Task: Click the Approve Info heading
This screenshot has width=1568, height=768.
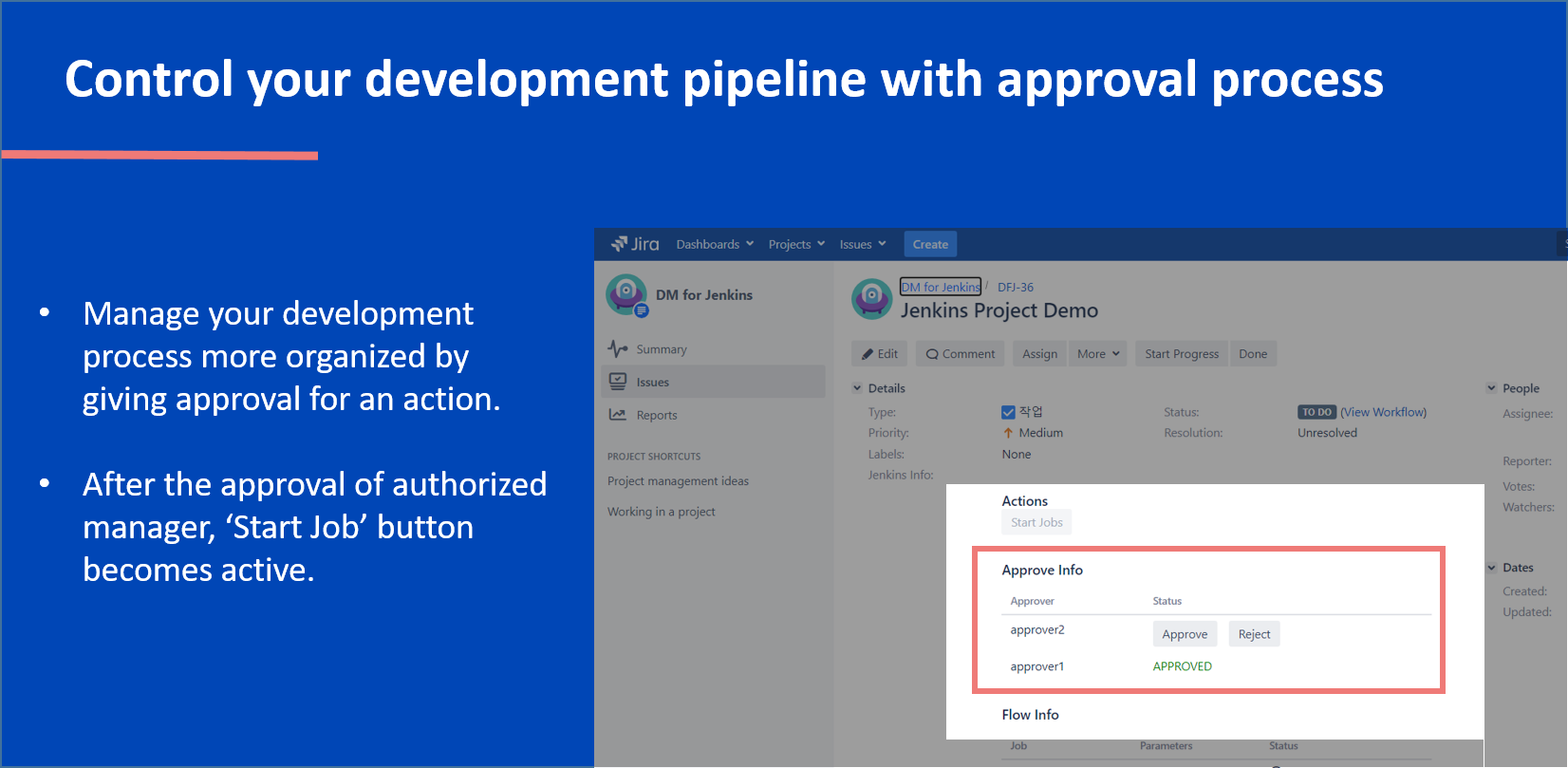Action: 1042,570
